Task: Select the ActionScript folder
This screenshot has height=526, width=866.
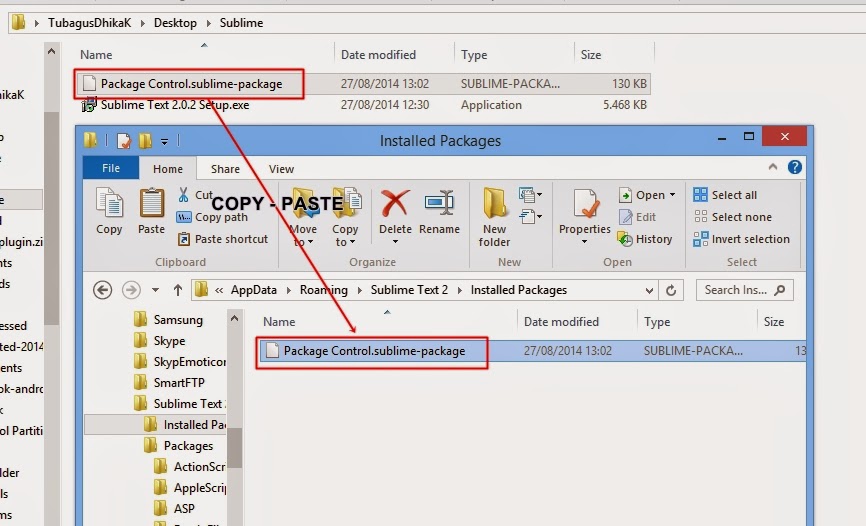Action: pyautogui.click(x=189, y=467)
